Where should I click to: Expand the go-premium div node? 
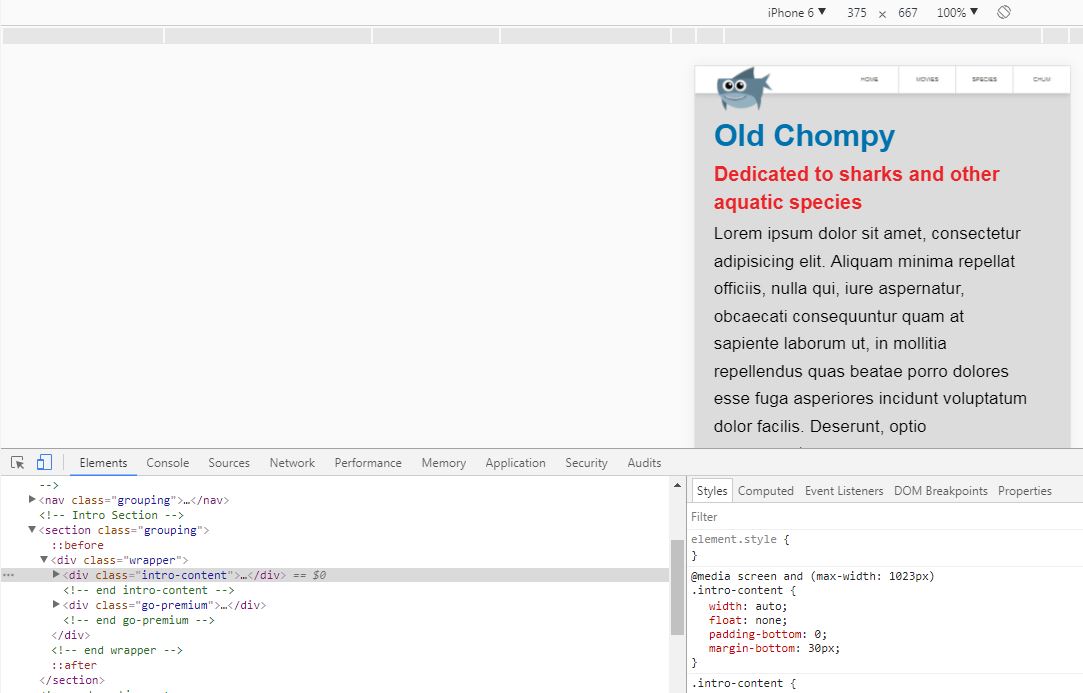point(57,605)
